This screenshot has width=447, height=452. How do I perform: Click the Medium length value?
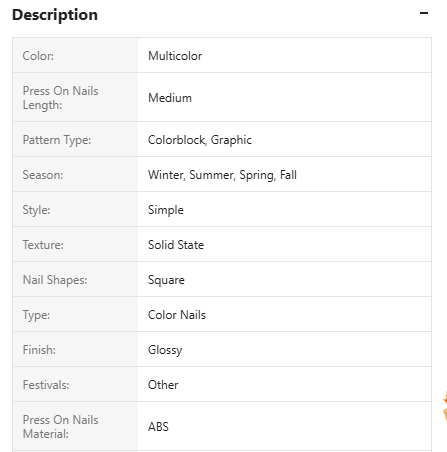click(170, 98)
